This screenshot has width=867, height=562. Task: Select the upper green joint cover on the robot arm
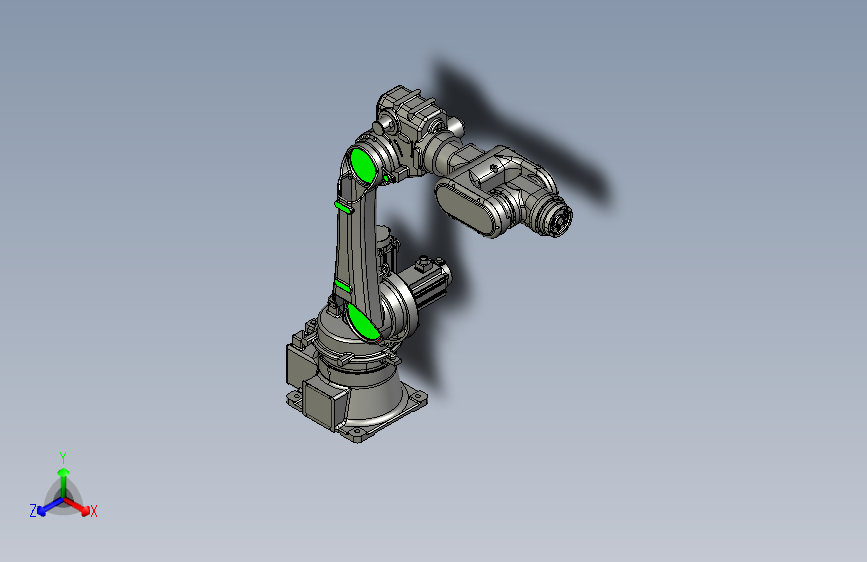pos(363,164)
